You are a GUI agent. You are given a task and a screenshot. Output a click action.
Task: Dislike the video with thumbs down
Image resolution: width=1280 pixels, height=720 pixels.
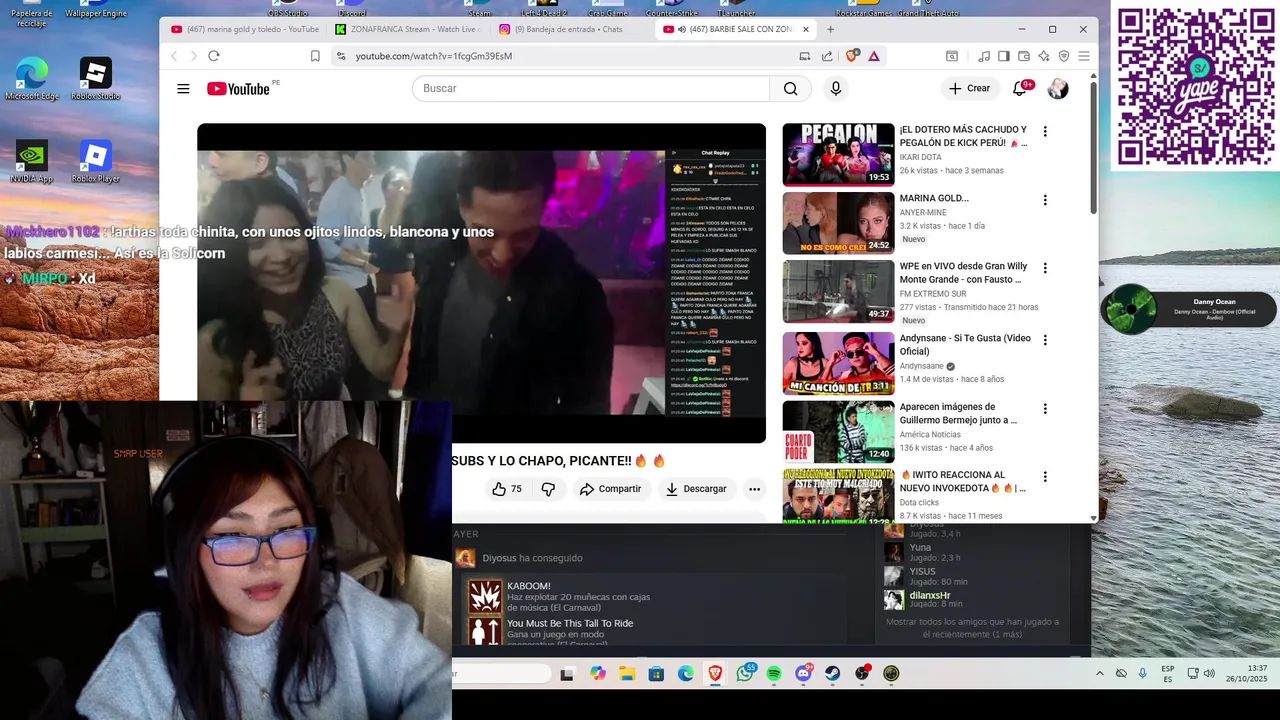click(x=548, y=489)
